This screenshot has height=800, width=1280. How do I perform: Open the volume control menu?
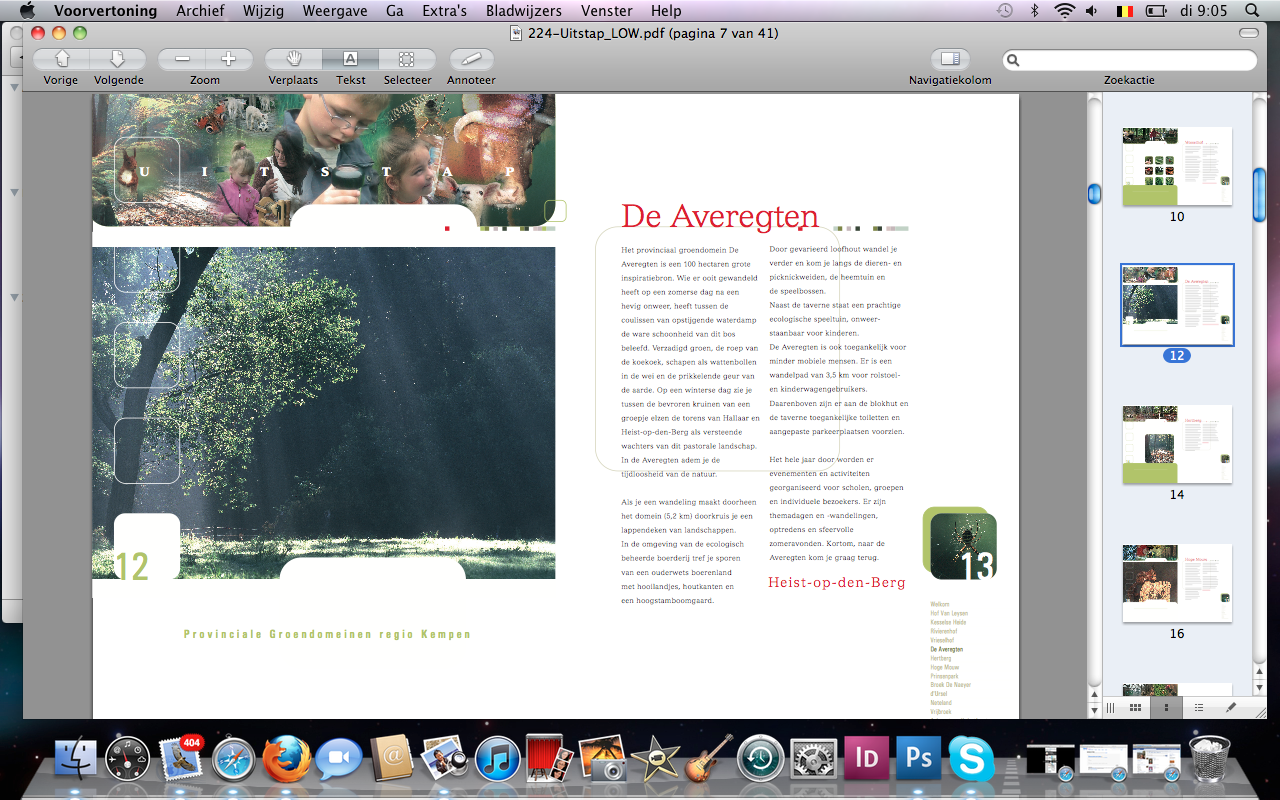click(x=1091, y=11)
